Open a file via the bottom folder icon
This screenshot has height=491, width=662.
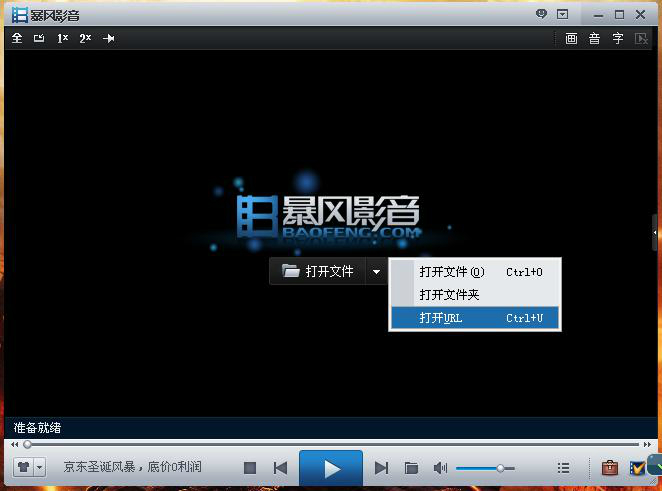(411, 468)
